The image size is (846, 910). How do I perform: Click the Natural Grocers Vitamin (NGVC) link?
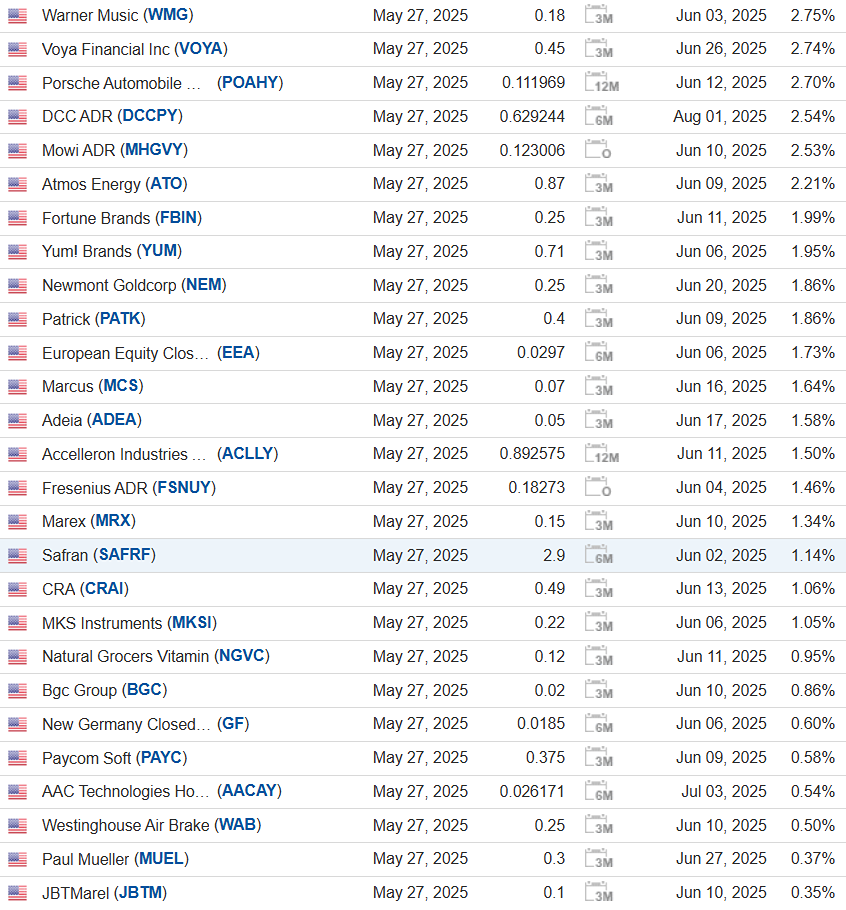pos(155,656)
